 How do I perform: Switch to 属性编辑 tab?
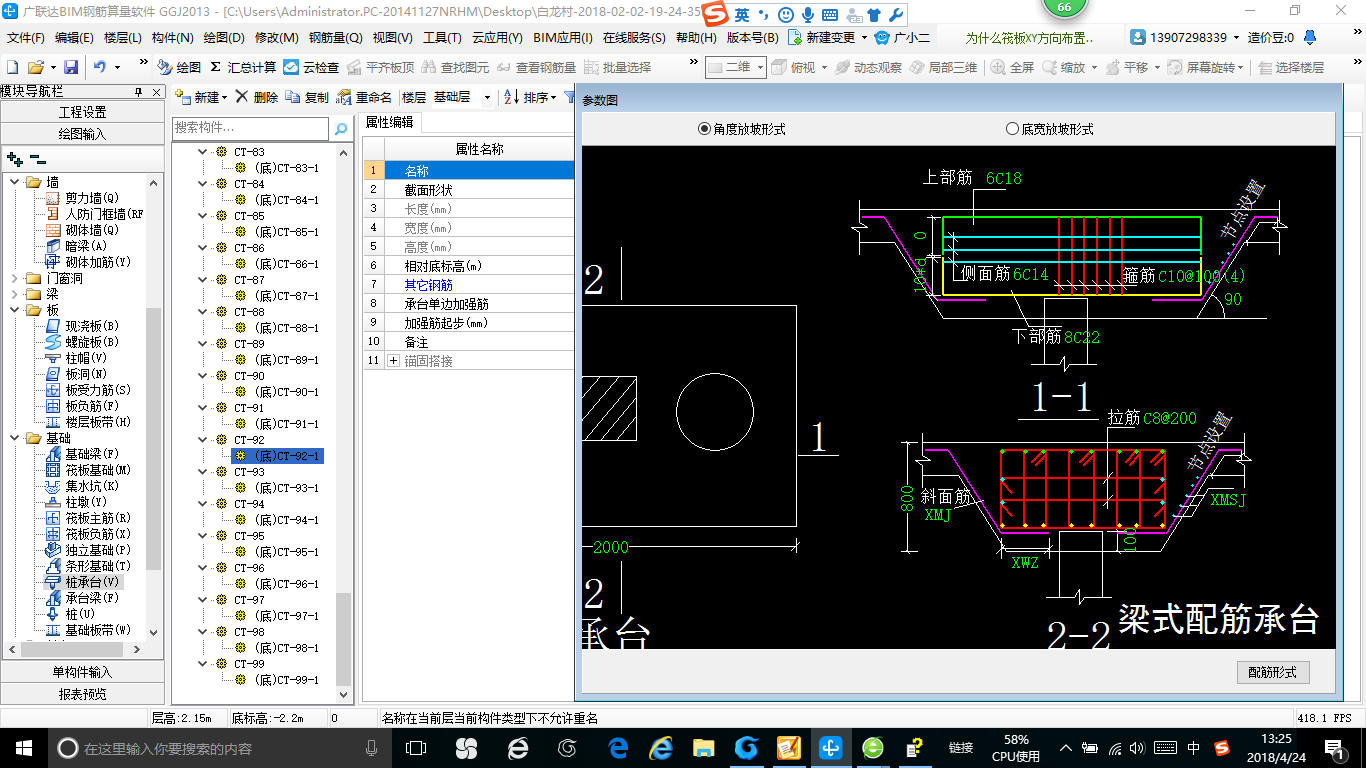coord(390,122)
